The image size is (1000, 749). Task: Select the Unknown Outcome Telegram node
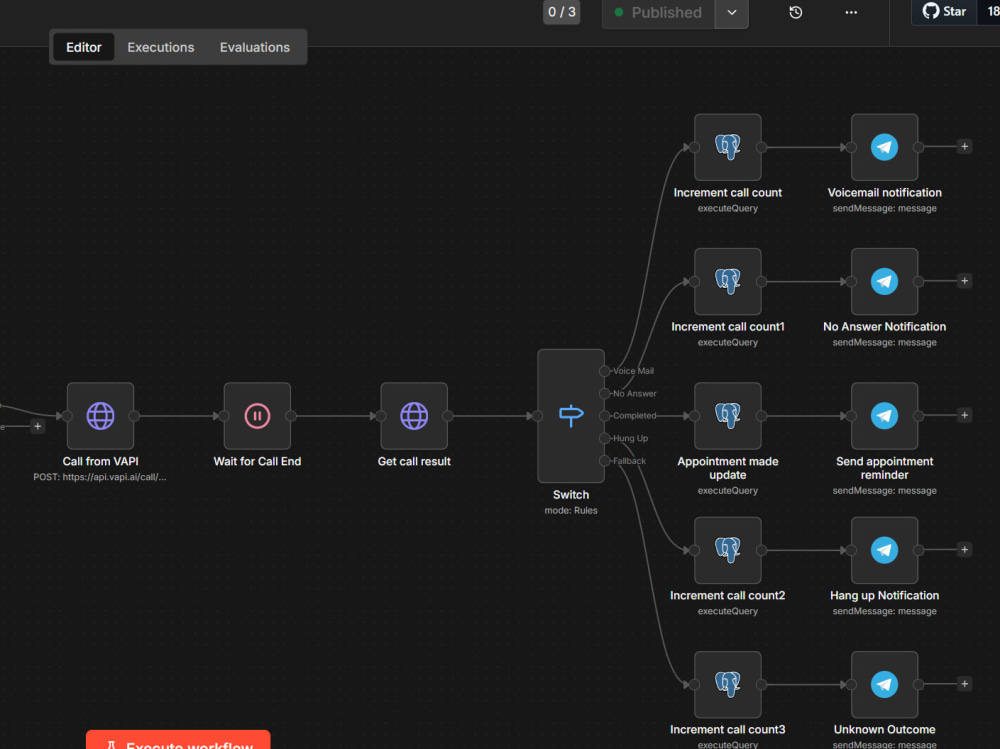[885, 685]
